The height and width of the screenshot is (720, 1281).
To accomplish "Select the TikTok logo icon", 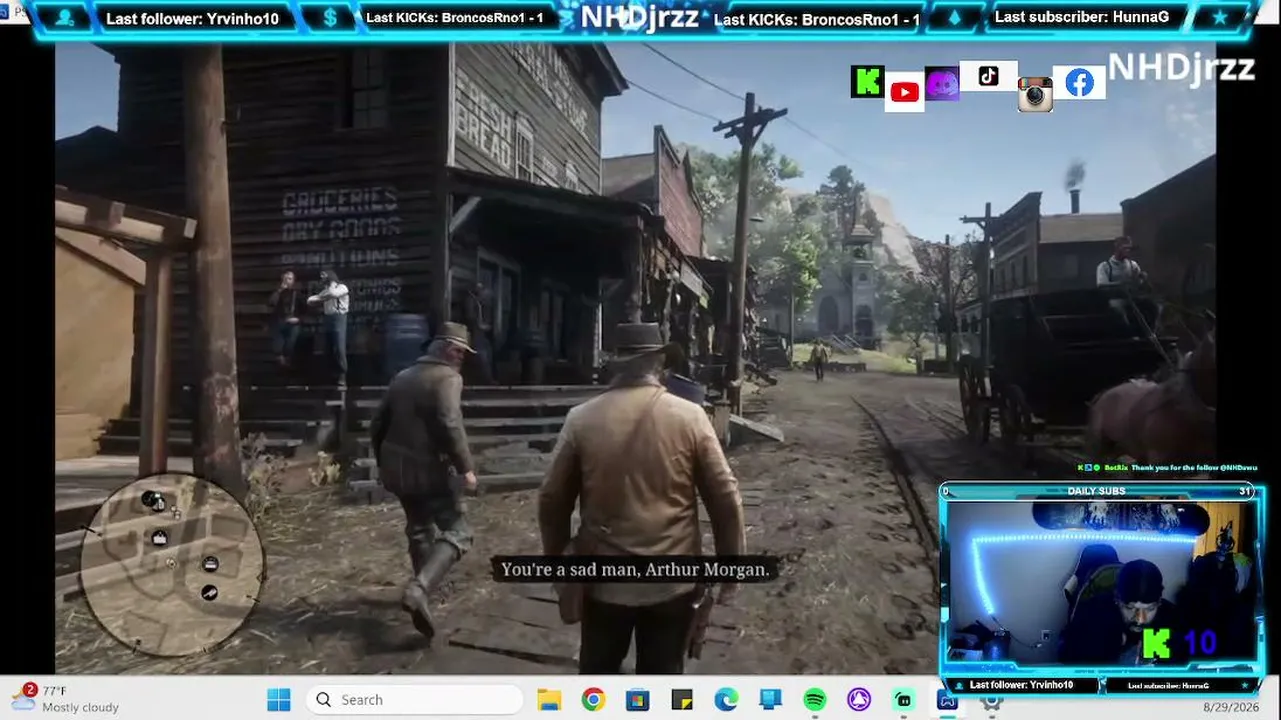I will pyautogui.click(x=988, y=76).
